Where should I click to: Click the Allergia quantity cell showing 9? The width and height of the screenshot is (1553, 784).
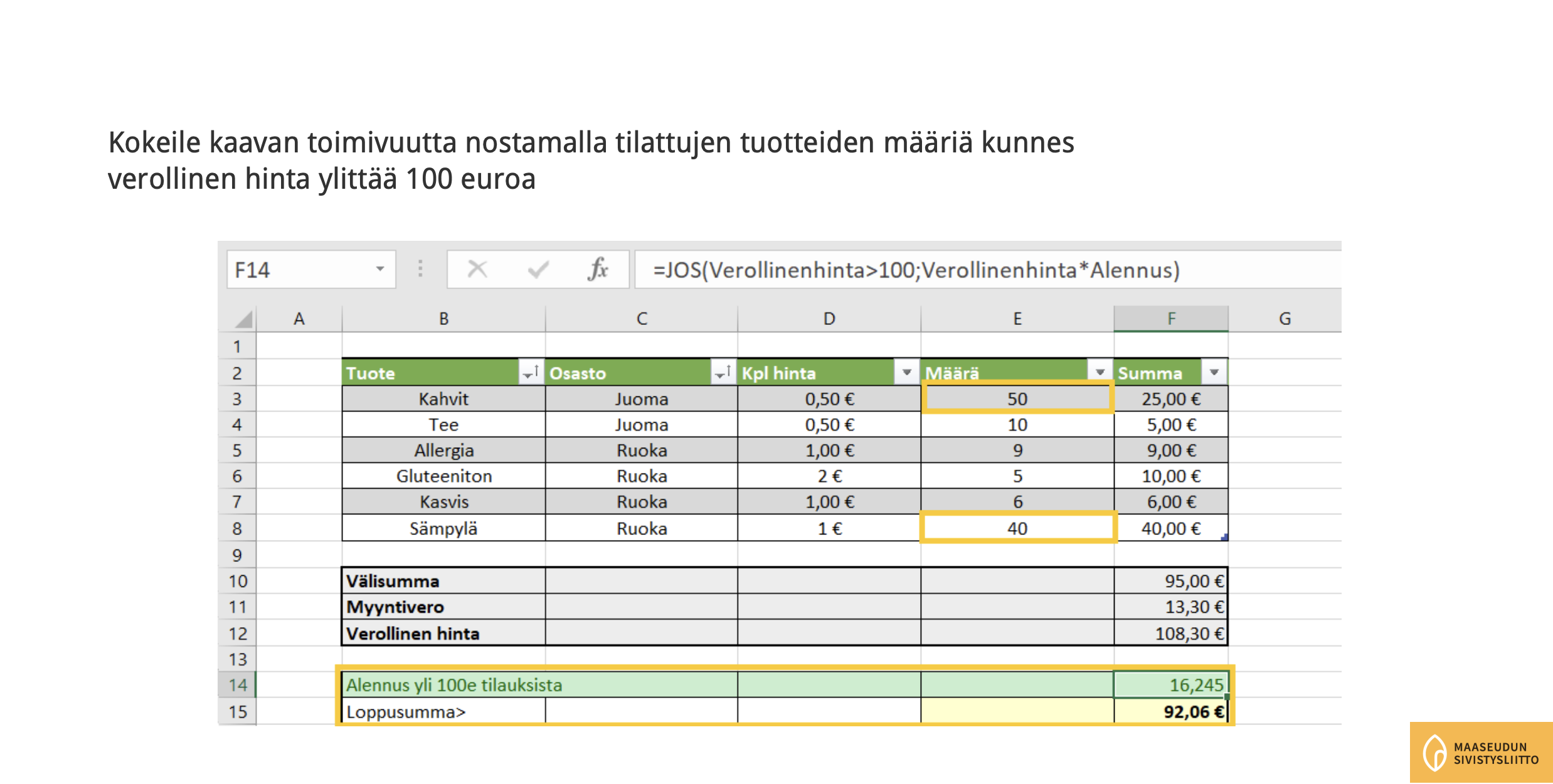(x=1017, y=450)
